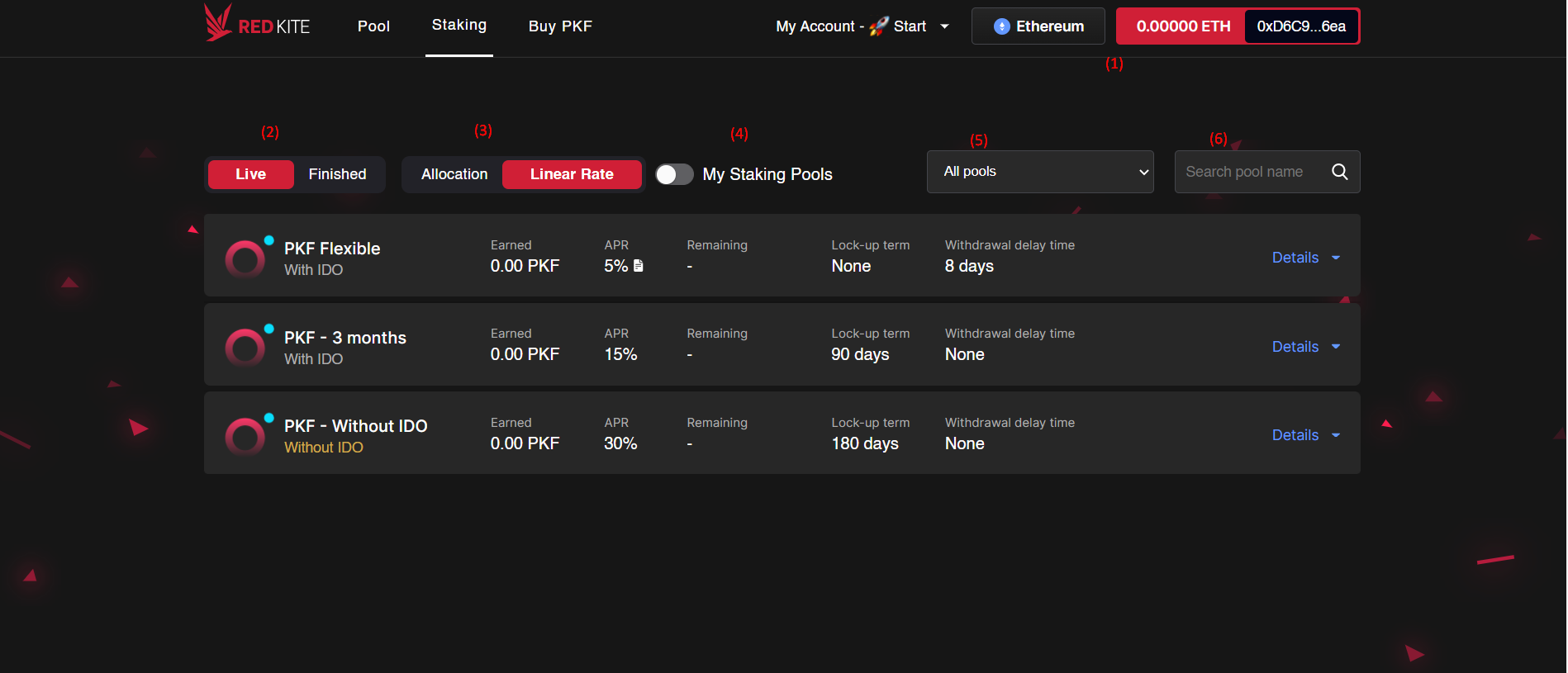This screenshot has width=1568, height=673.
Task: Click the PKF Flexible pool ring icon
Action: (245, 259)
